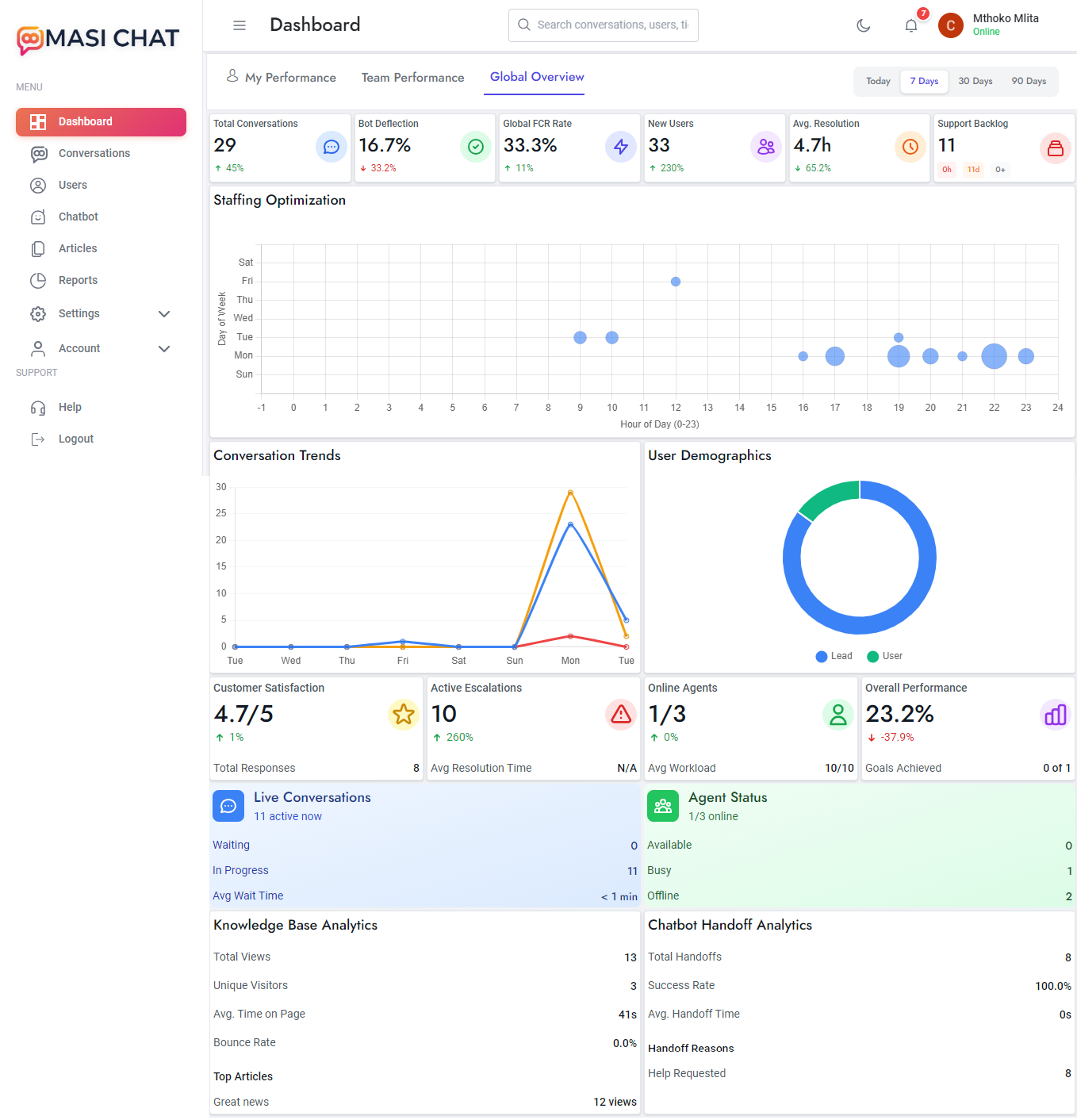Switch to My Performance tab
The image size is (1077, 1120).
[x=282, y=78]
